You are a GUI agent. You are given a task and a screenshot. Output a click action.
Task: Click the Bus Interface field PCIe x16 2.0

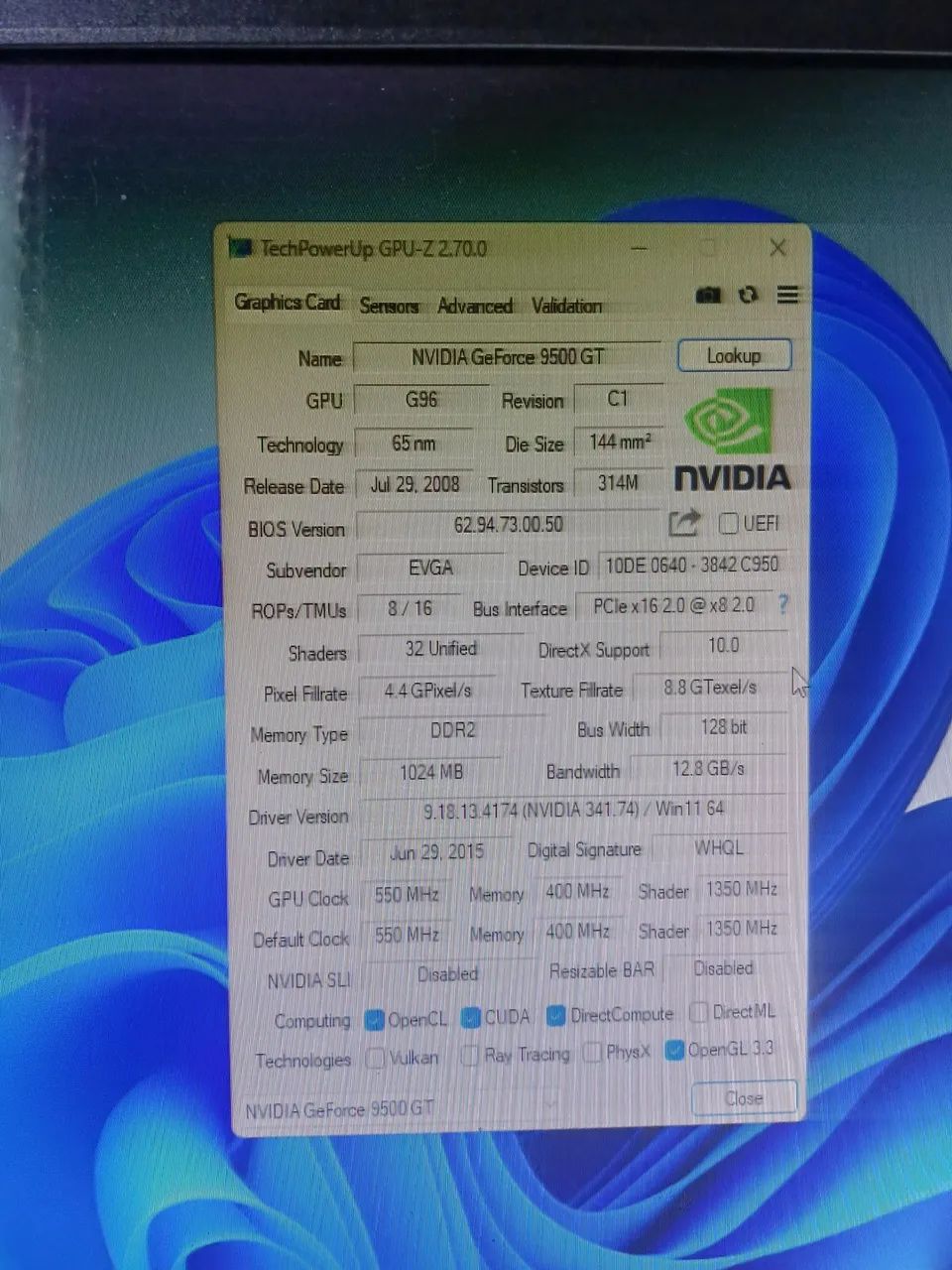click(x=673, y=605)
